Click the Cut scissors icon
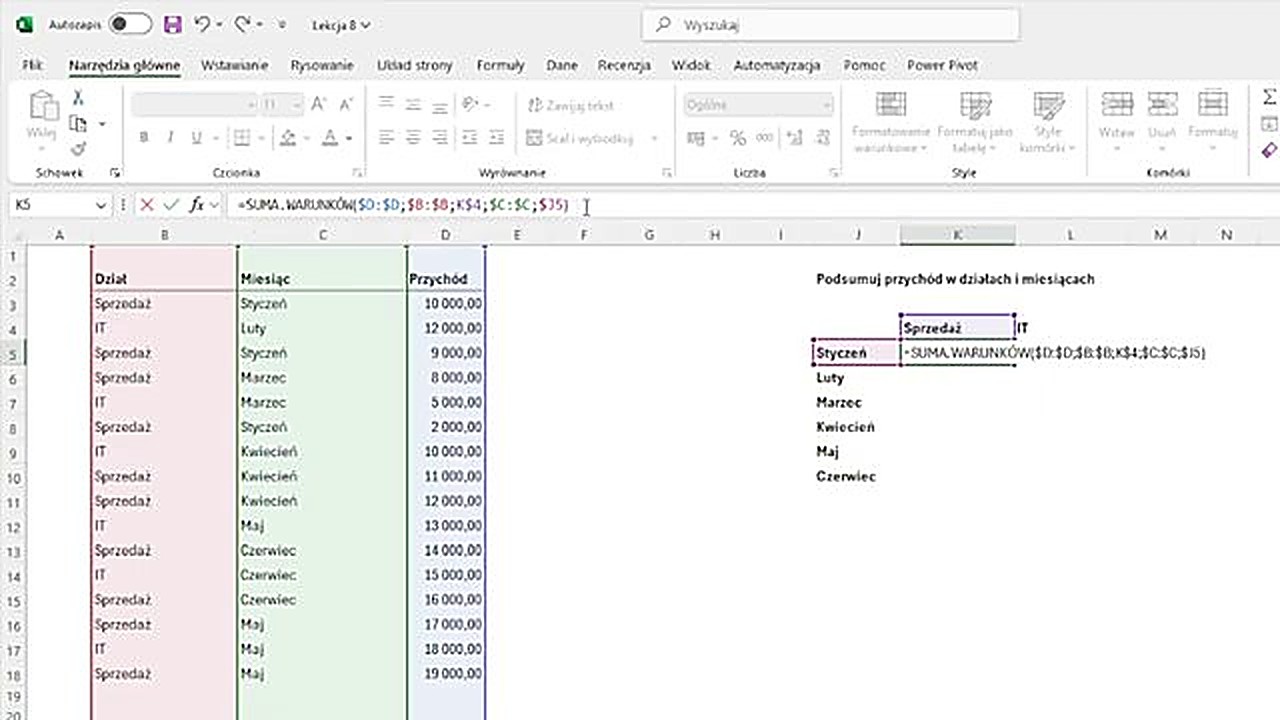The width and height of the screenshot is (1280, 720). coord(78,98)
